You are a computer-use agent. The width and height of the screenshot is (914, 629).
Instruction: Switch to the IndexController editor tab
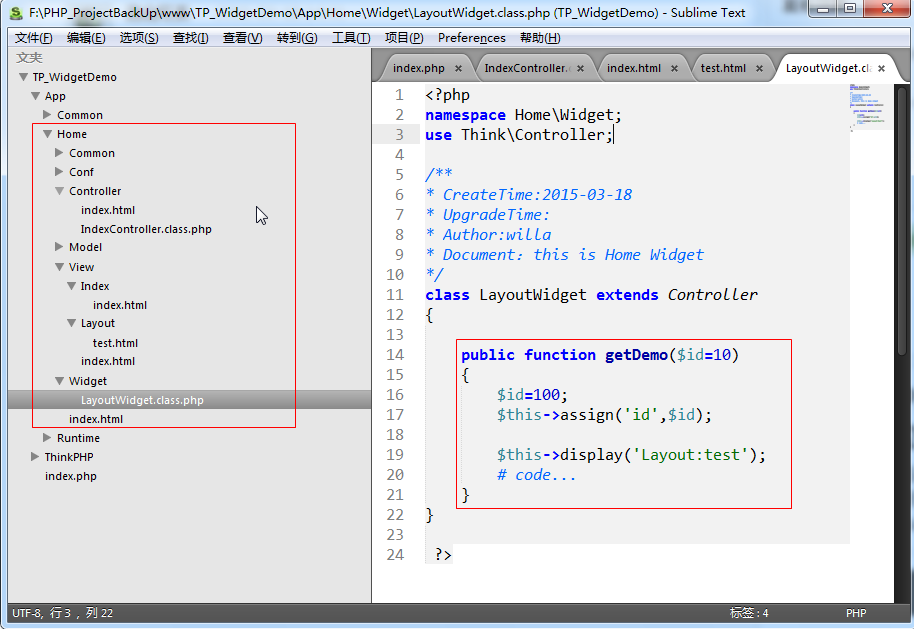526,68
